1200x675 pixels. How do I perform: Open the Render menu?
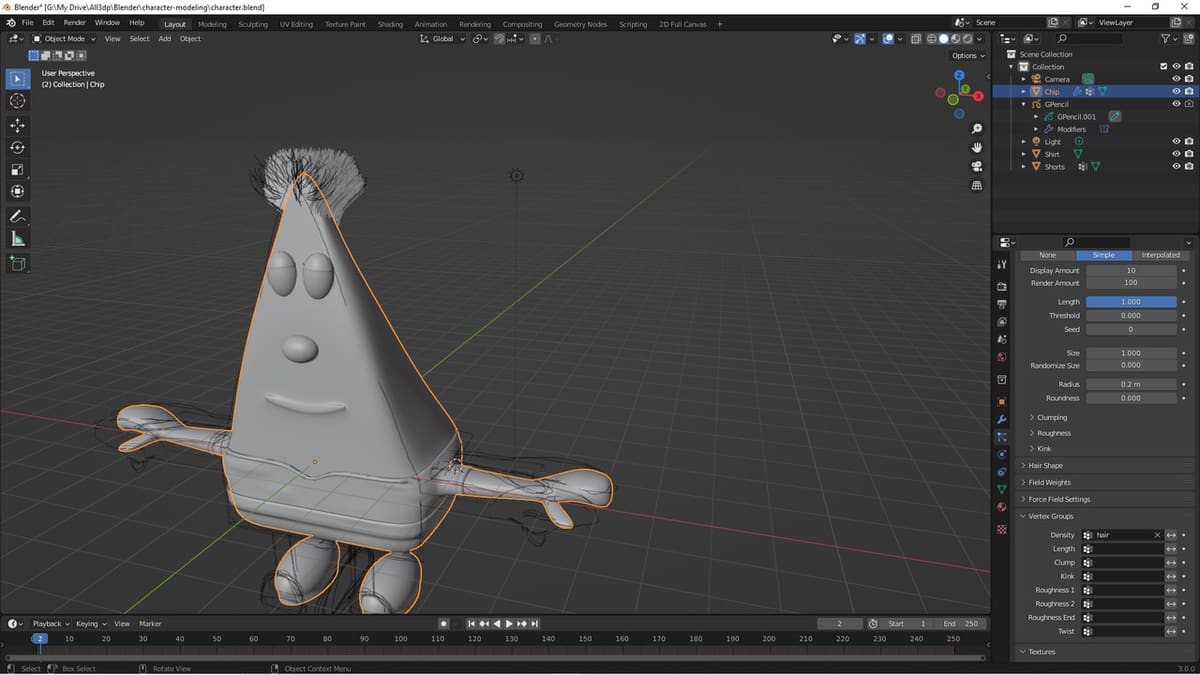[74, 22]
